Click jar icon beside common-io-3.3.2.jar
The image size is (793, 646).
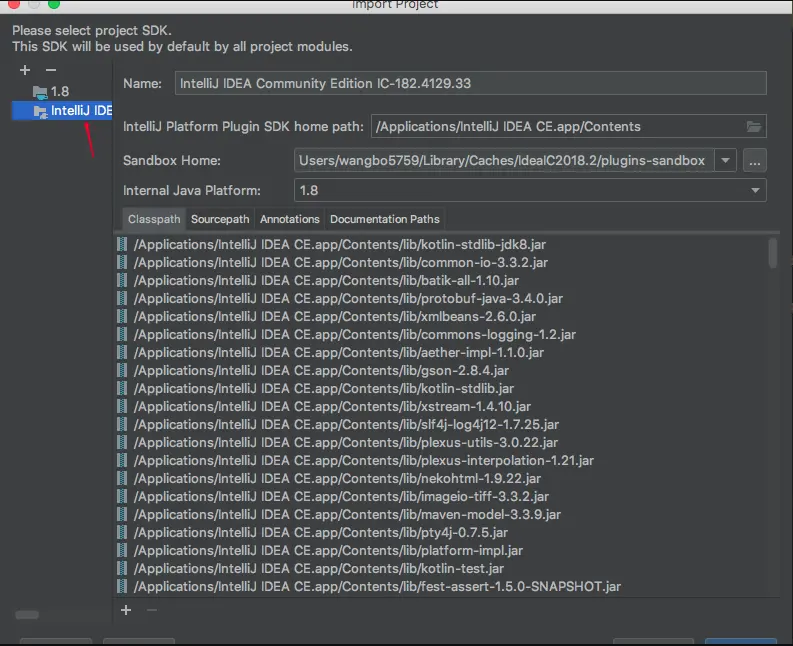point(122,263)
